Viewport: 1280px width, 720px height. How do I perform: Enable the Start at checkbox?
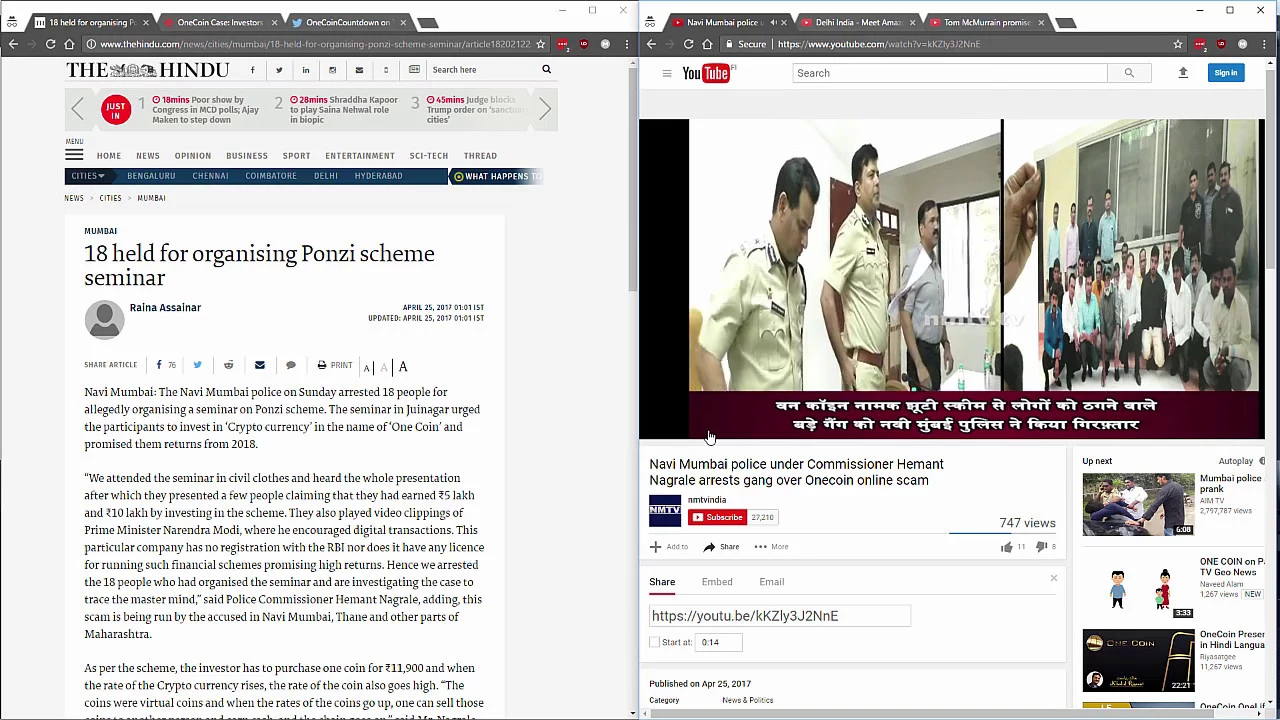(655, 642)
